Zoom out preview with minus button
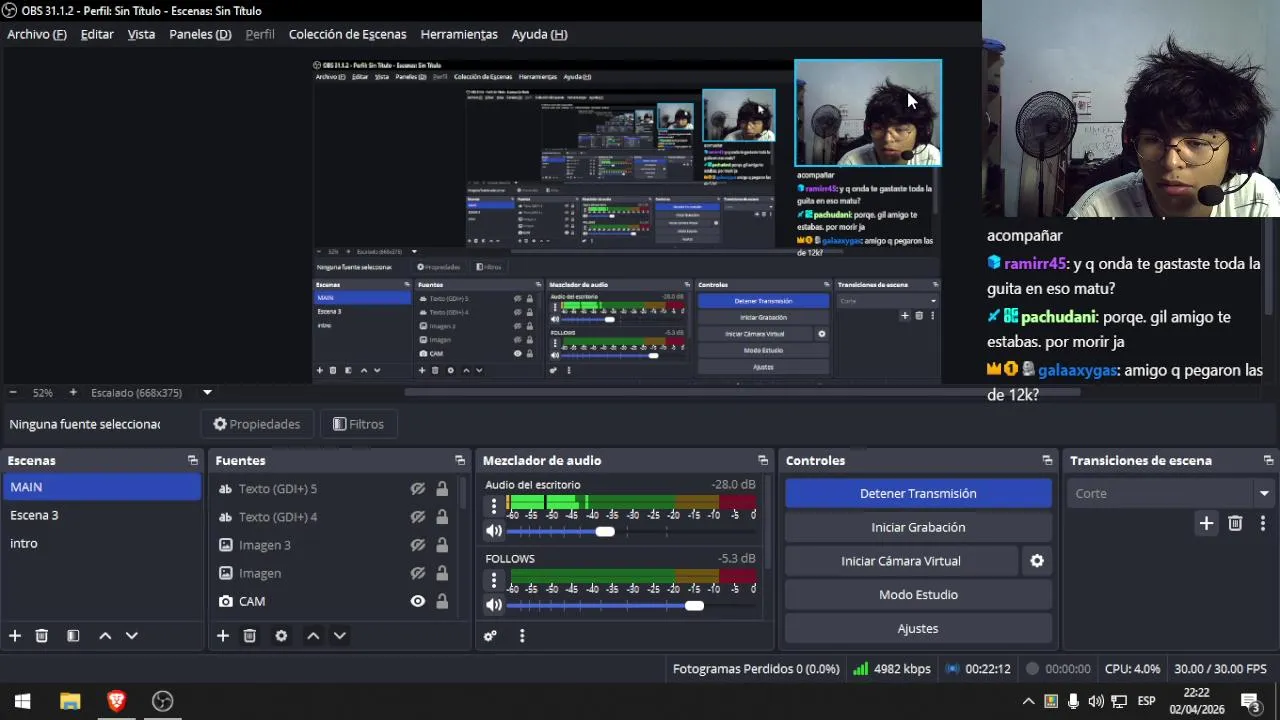 tap(12, 393)
